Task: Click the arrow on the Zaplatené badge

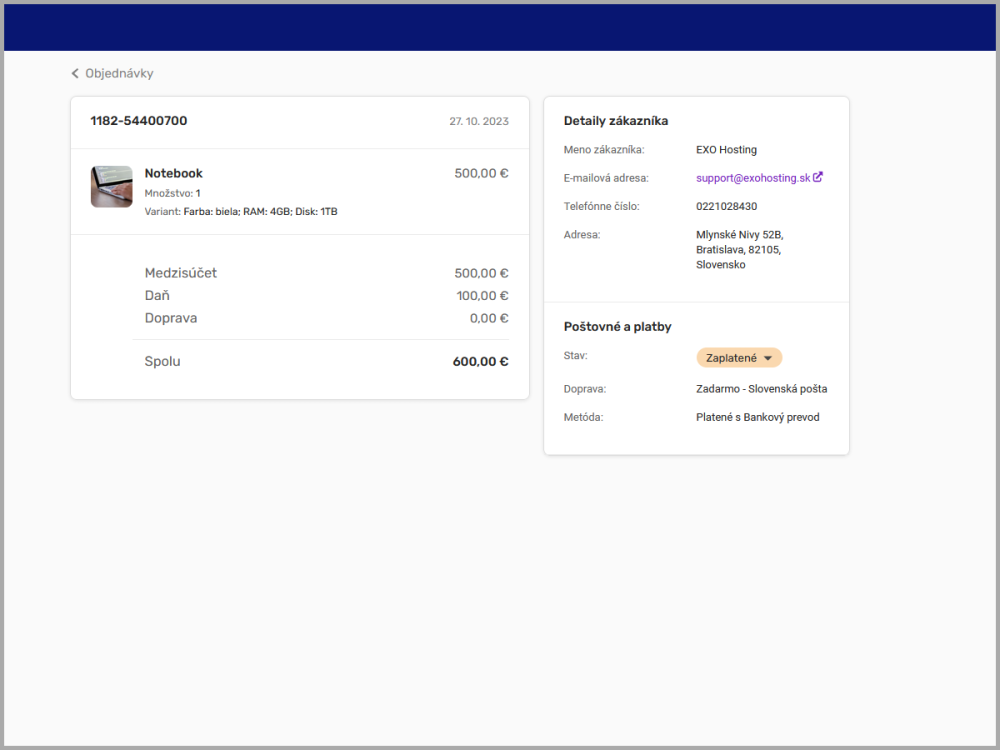Action: (768, 358)
